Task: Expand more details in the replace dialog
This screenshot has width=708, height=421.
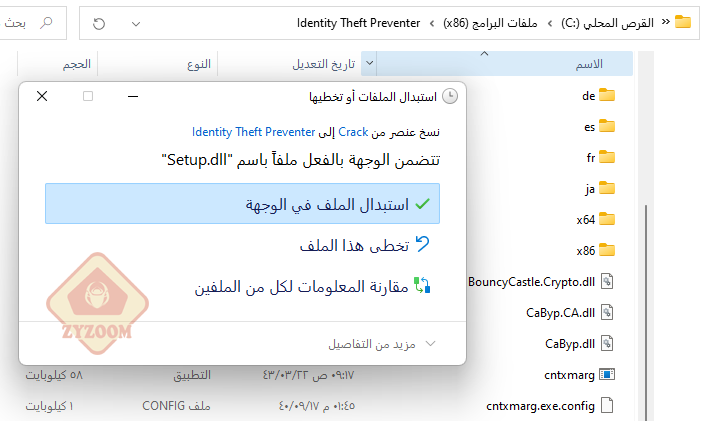Action: click(x=382, y=344)
